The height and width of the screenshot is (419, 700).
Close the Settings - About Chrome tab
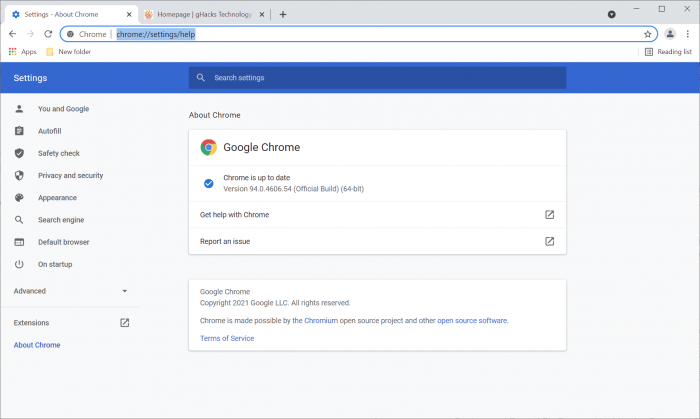[129, 14]
